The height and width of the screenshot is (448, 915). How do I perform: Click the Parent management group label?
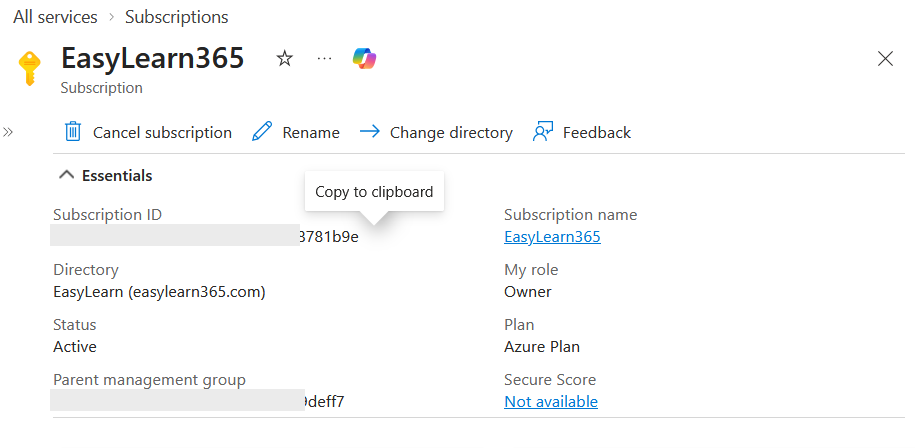(x=149, y=380)
